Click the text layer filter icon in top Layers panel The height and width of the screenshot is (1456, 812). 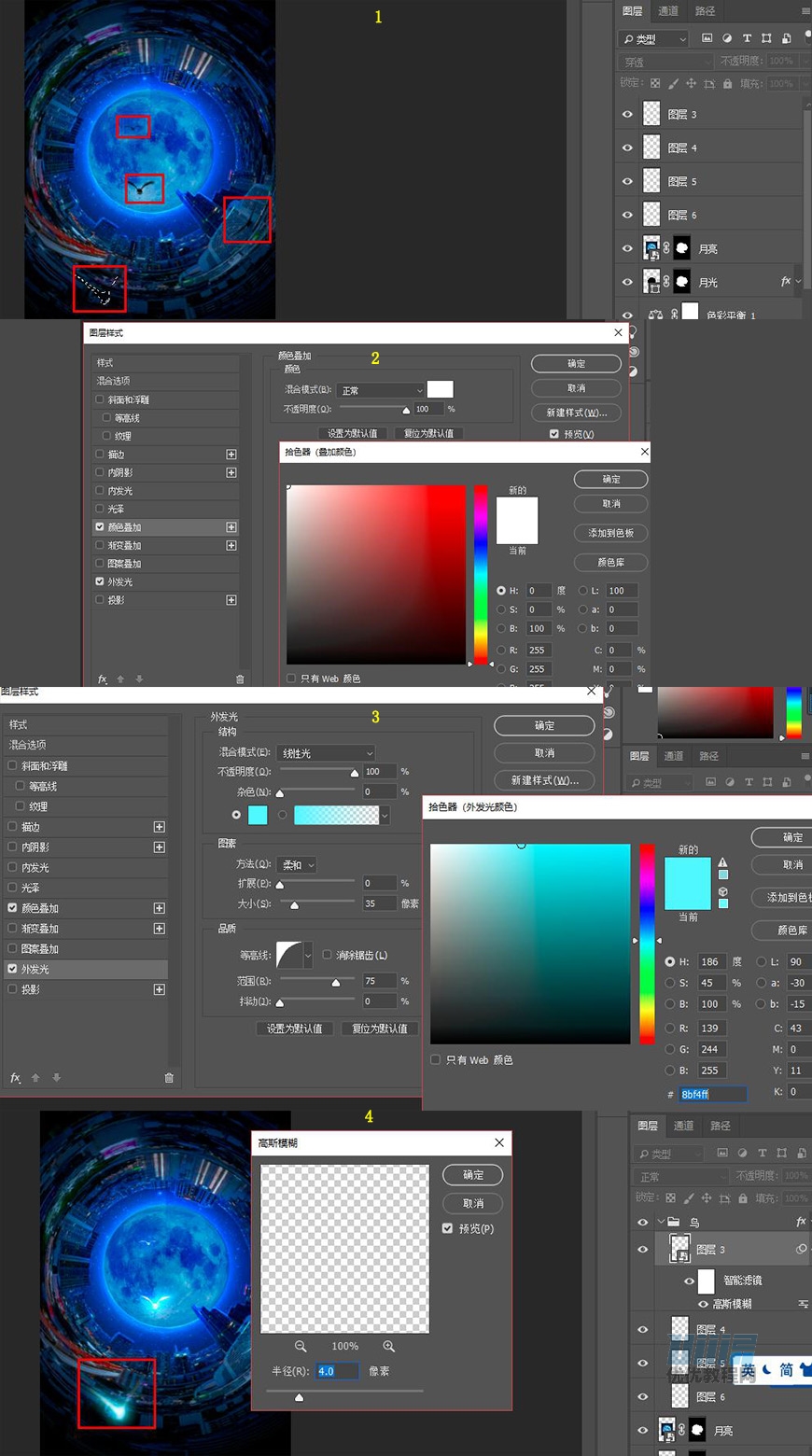tap(747, 38)
